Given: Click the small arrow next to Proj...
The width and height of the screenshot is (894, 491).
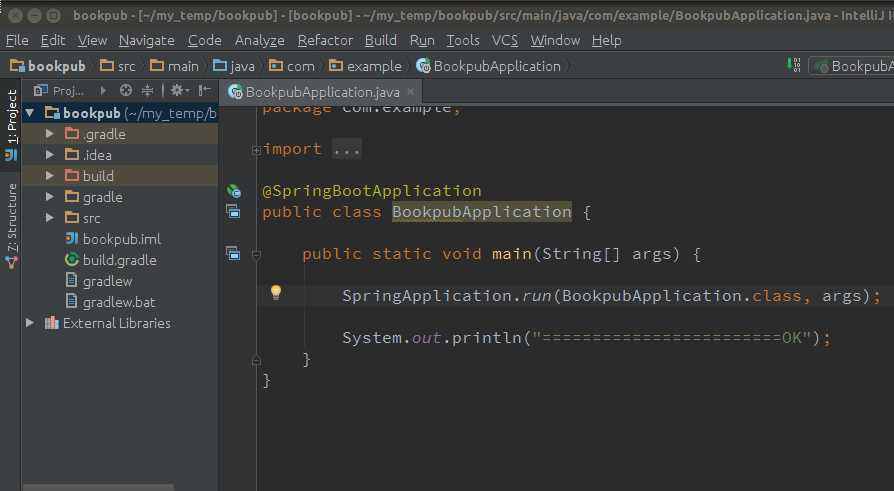Looking at the screenshot, I should [x=103, y=90].
